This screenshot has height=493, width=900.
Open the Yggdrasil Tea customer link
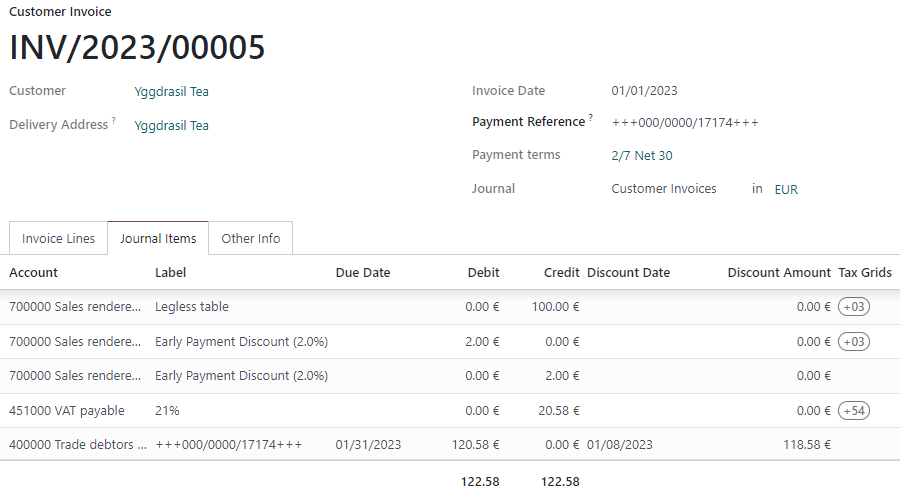[171, 92]
